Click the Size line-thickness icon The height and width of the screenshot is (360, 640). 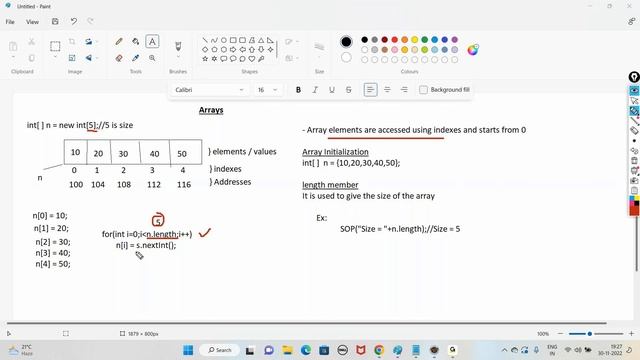click(319, 47)
